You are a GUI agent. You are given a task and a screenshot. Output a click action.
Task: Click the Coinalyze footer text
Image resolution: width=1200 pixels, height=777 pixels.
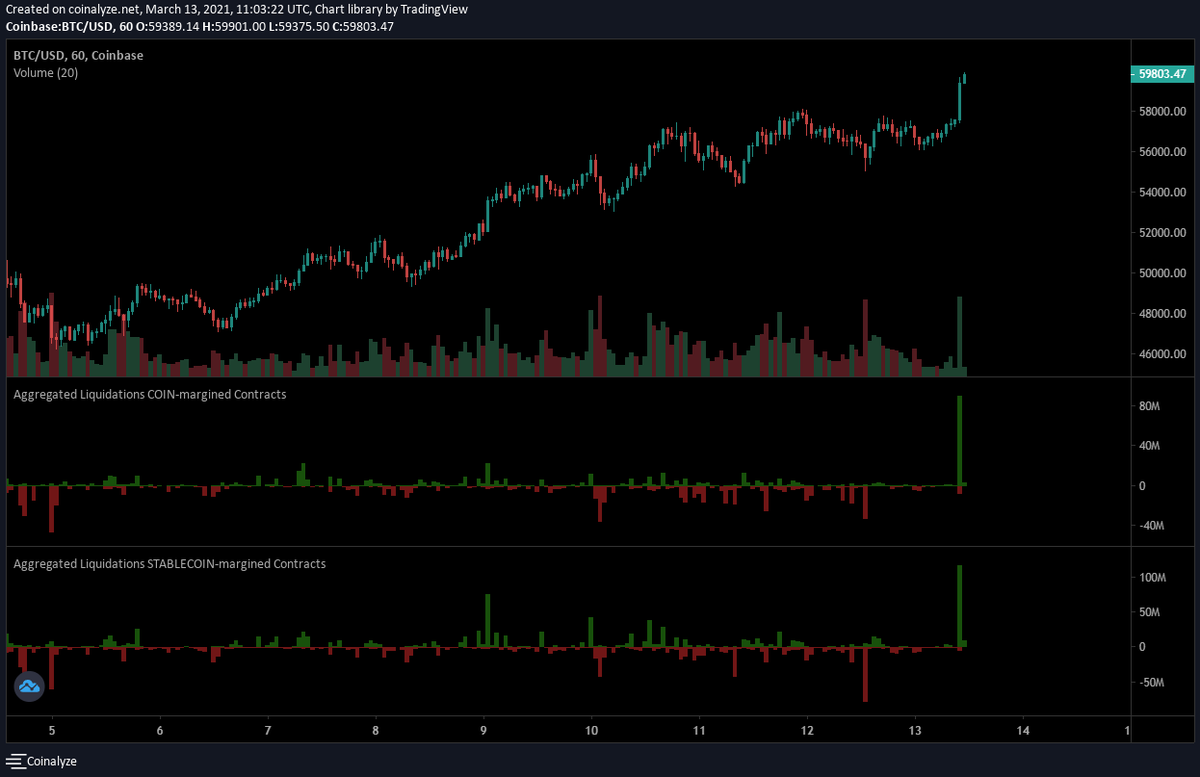[x=51, y=761]
